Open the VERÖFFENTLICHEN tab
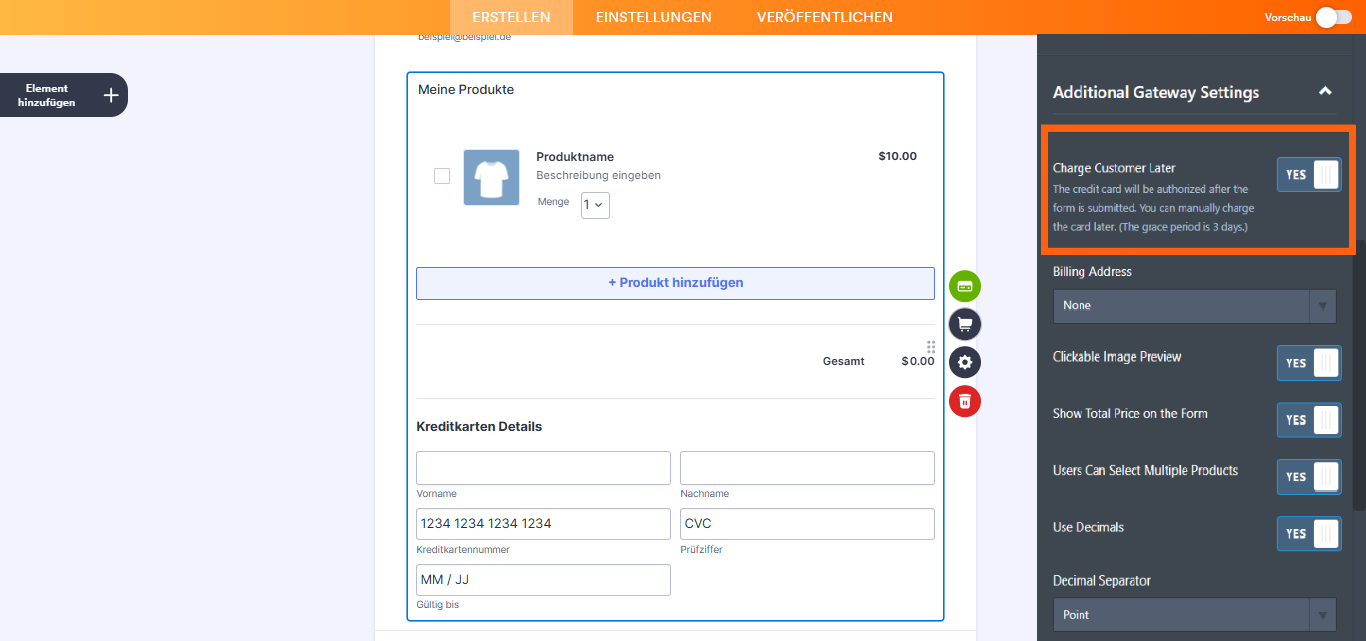This screenshot has width=1366, height=641. pos(825,17)
